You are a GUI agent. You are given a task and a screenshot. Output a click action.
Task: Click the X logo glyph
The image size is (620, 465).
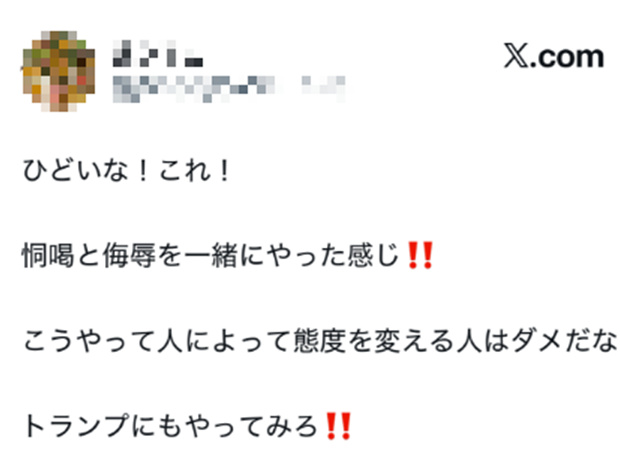pyautogui.click(x=515, y=57)
